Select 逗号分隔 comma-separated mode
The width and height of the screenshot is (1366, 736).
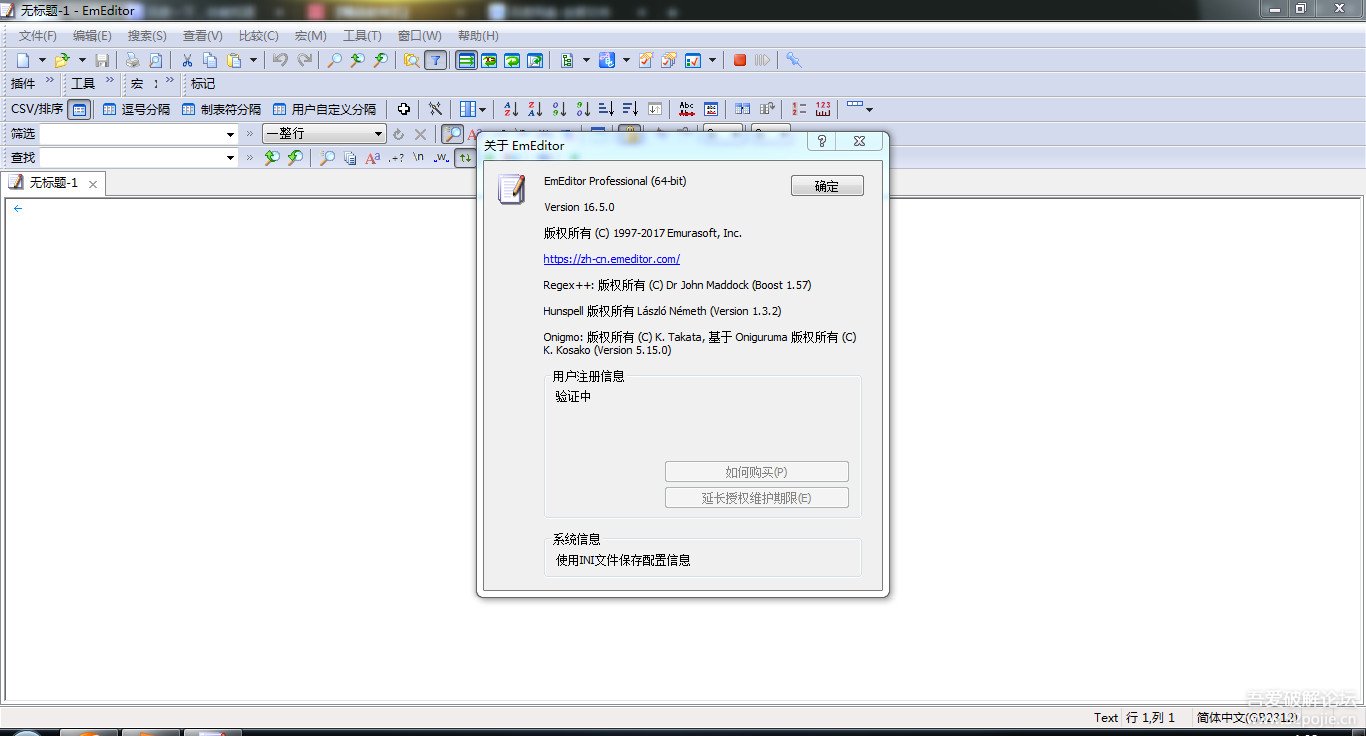[136, 109]
